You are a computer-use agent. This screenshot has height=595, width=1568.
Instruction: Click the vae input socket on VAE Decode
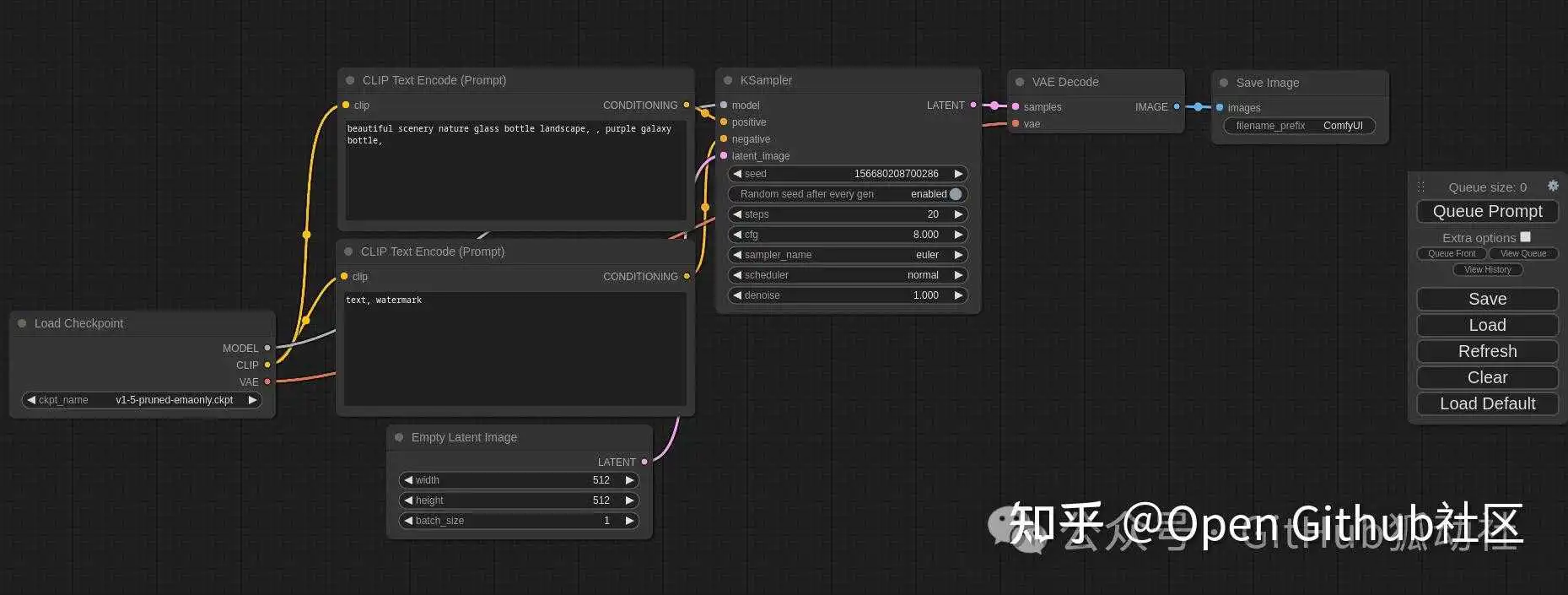click(1016, 123)
